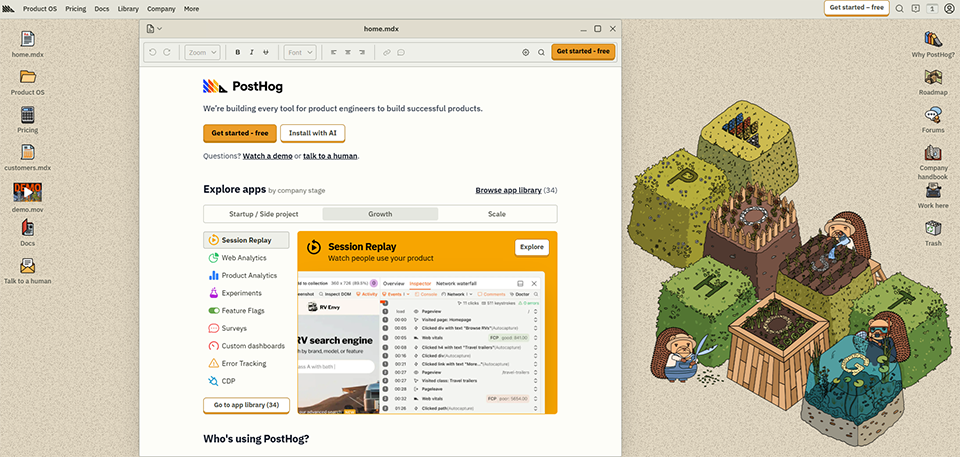Open the Forums desktop icon
This screenshot has width=960, height=457.
(x=933, y=115)
